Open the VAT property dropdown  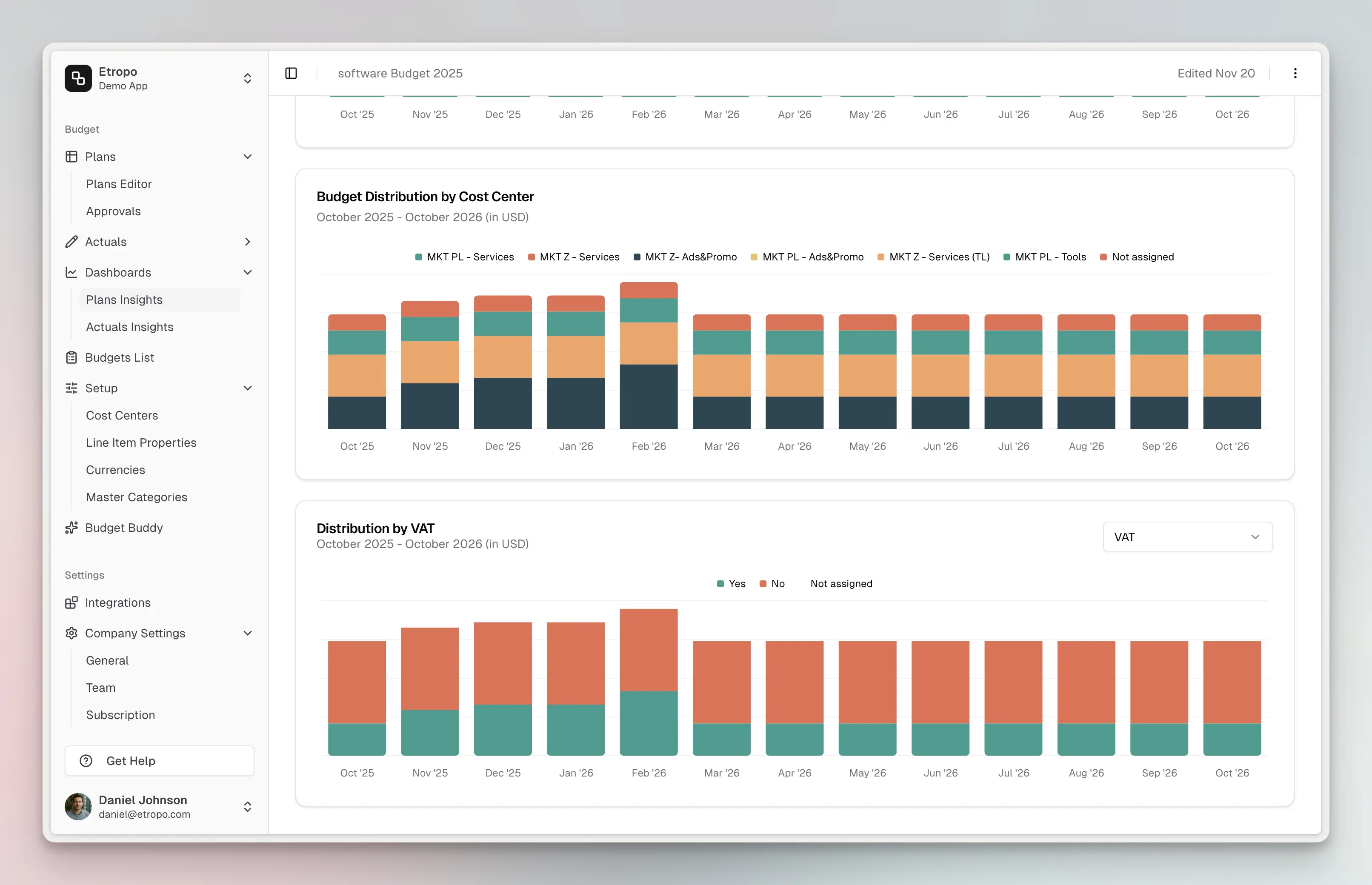point(1187,537)
